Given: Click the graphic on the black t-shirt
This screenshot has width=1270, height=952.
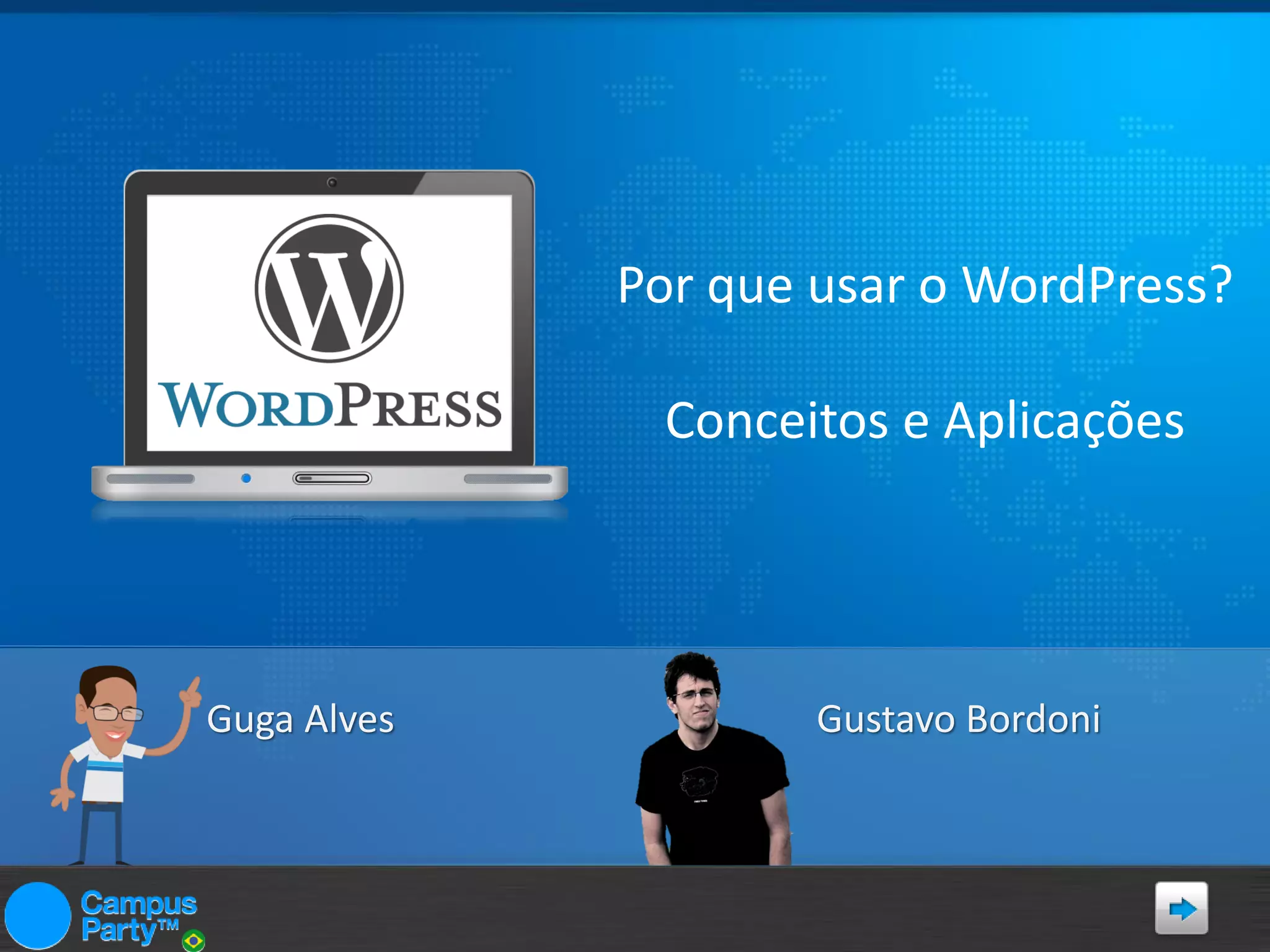Looking at the screenshot, I should [698, 782].
